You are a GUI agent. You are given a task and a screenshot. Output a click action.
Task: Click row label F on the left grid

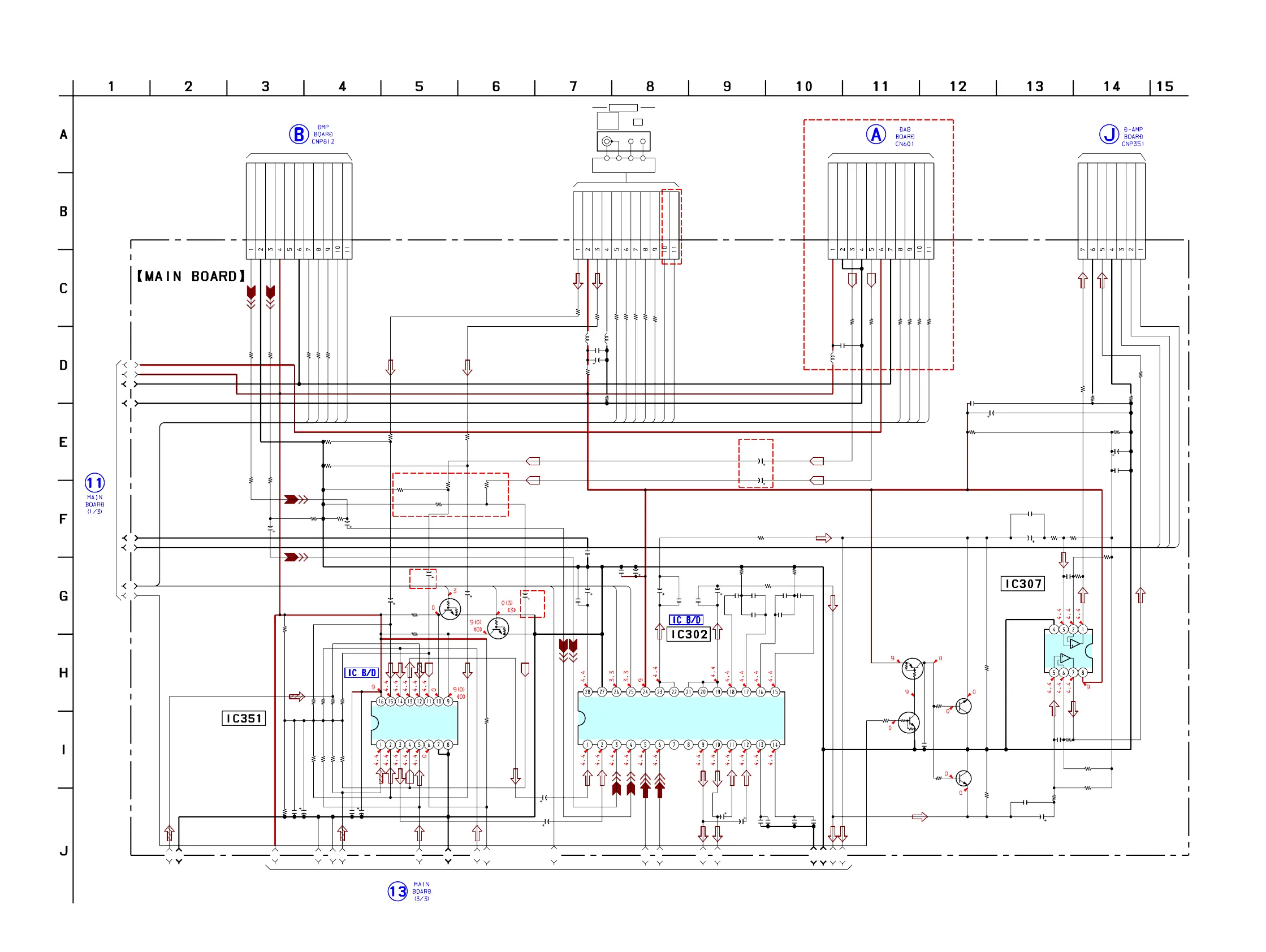click(x=63, y=519)
